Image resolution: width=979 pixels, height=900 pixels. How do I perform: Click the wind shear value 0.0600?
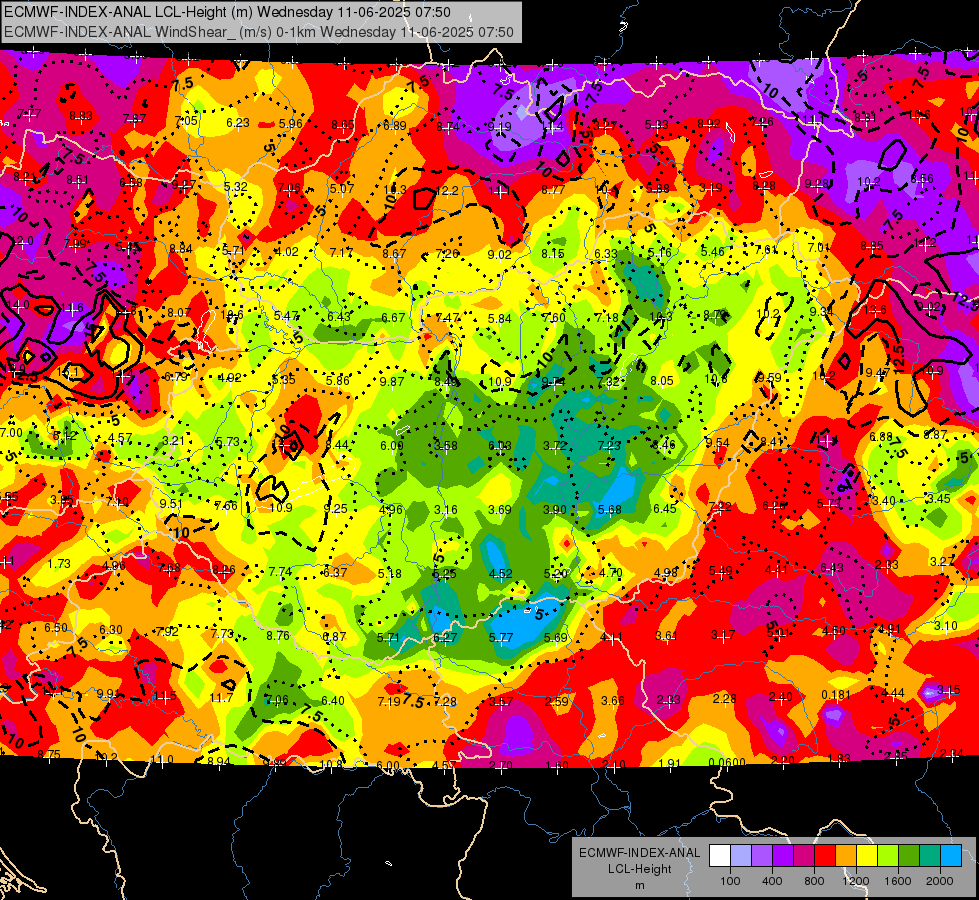[x=727, y=762]
